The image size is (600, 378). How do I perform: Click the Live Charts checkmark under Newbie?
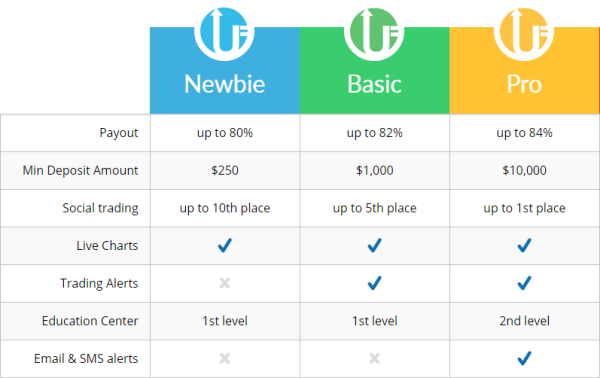click(x=225, y=245)
